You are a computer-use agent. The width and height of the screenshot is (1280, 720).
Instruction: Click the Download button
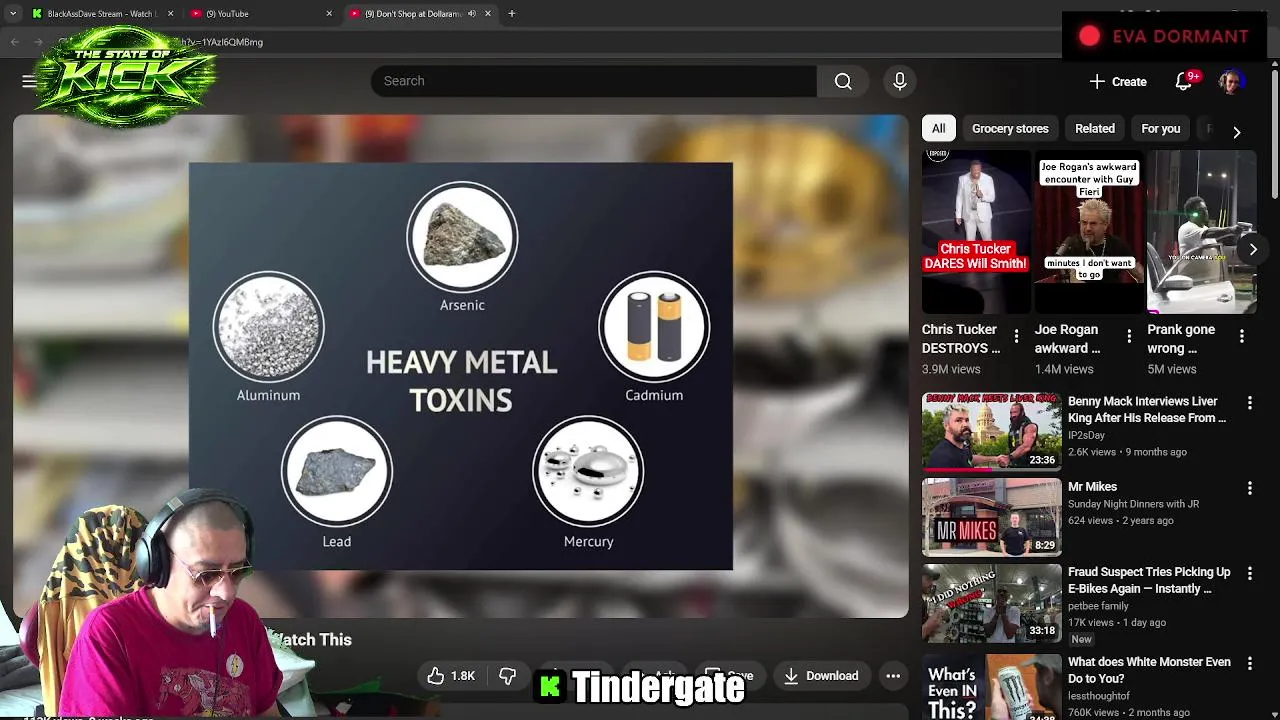click(x=821, y=676)
